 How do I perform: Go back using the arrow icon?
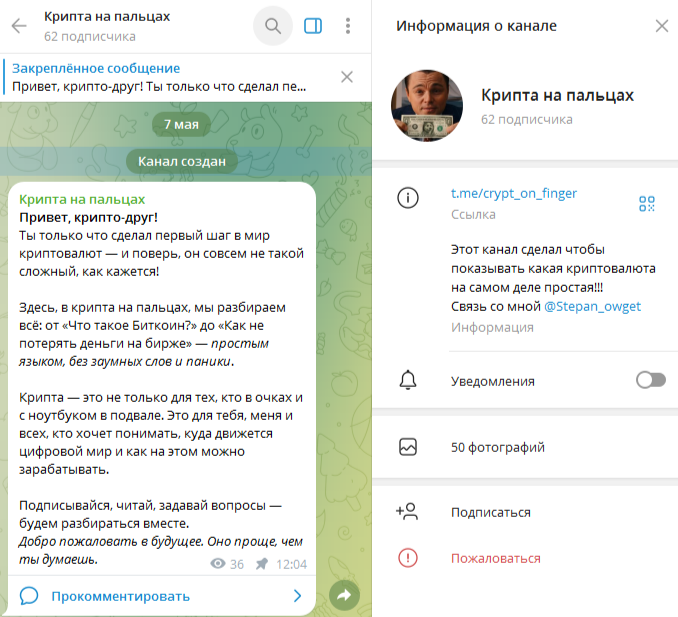(19, 26)
